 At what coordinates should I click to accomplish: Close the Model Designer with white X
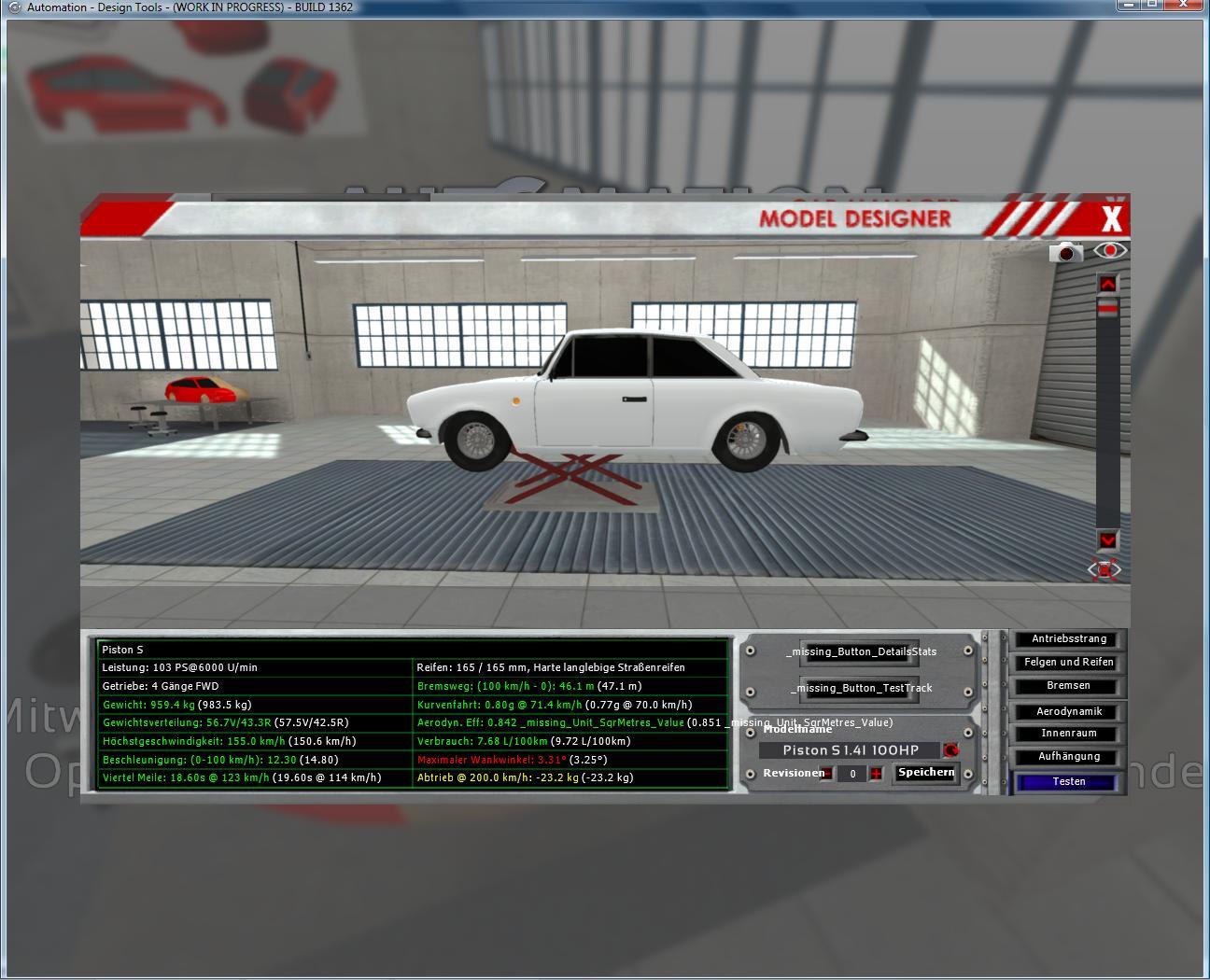[x=1111, y=219]
